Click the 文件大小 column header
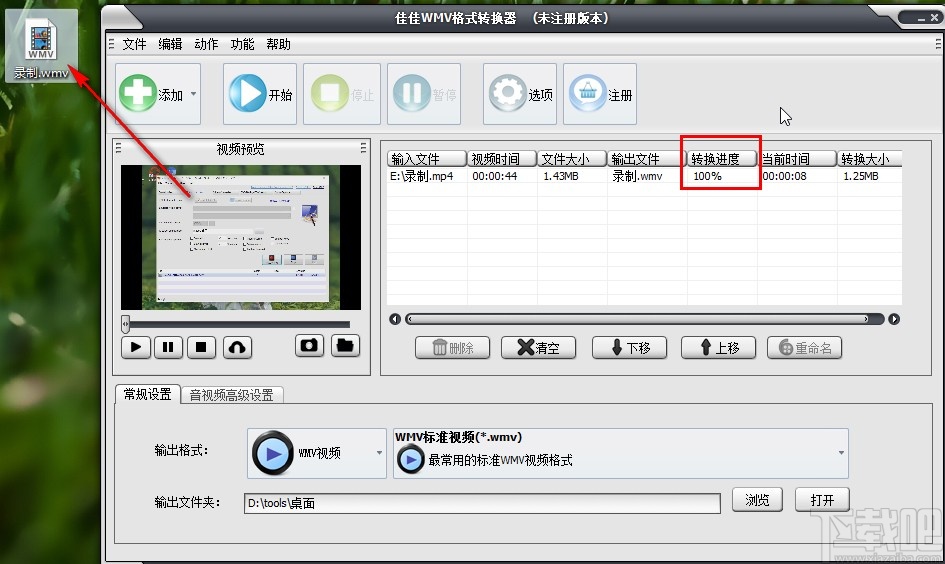Screen dimensions: 945x564 coord(572,158)
